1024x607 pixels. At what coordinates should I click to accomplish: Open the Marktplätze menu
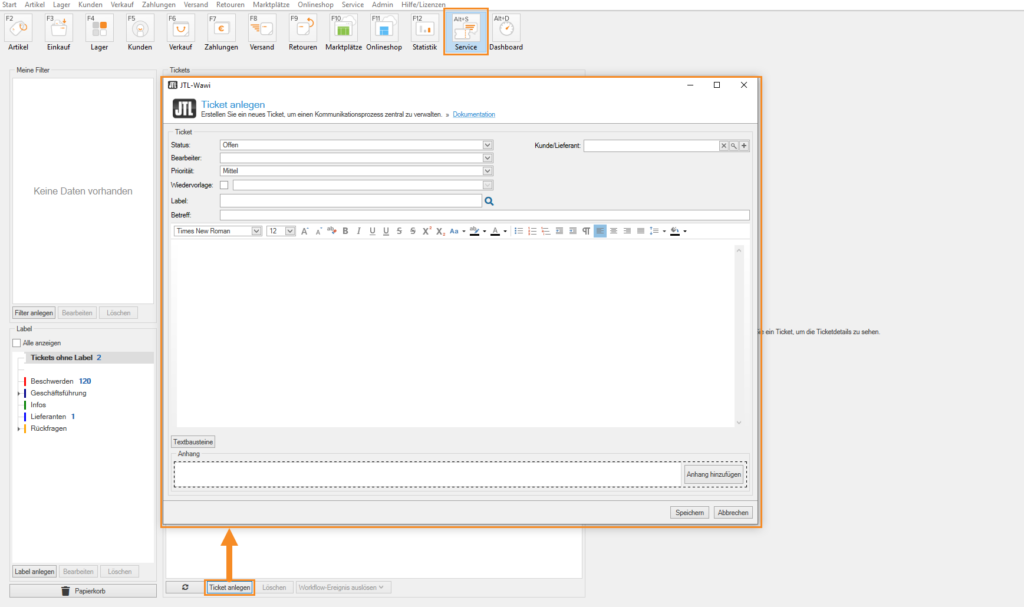pos(272,5)
